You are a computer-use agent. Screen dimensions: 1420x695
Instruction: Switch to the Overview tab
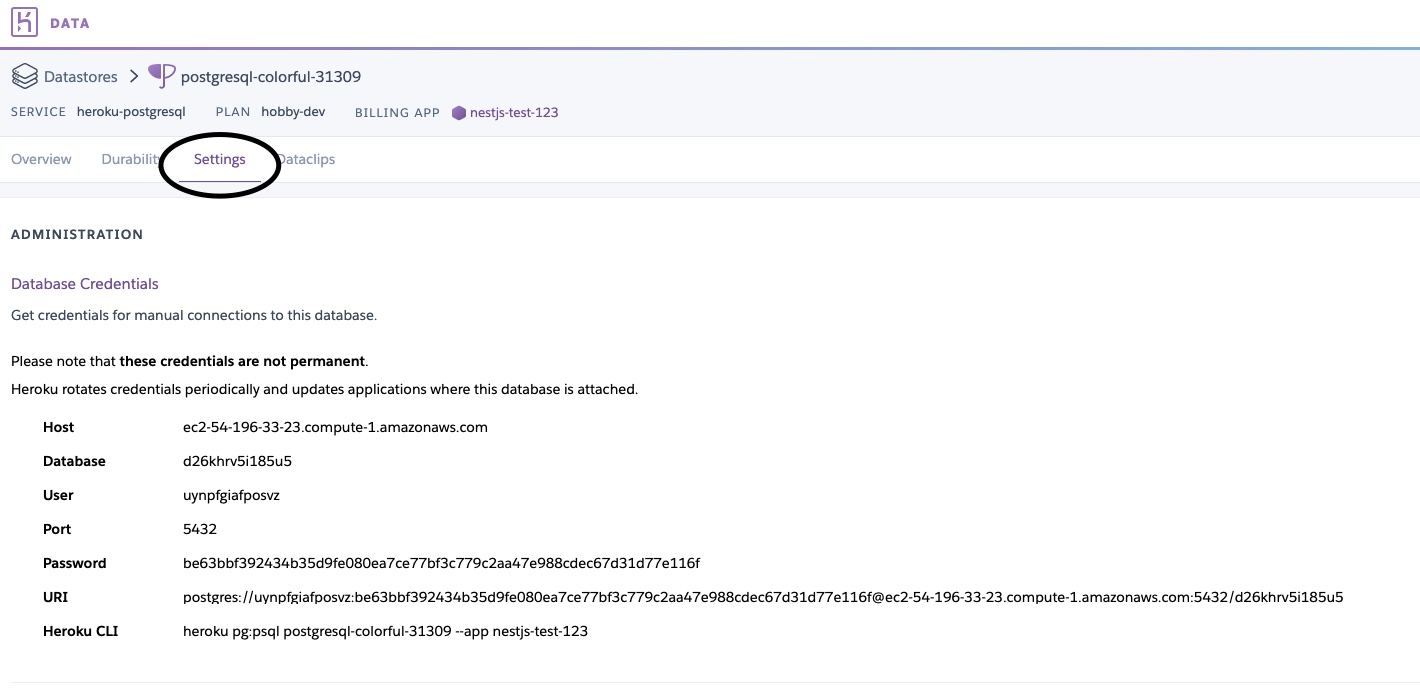pyautogui.click(x=41, y=159)
